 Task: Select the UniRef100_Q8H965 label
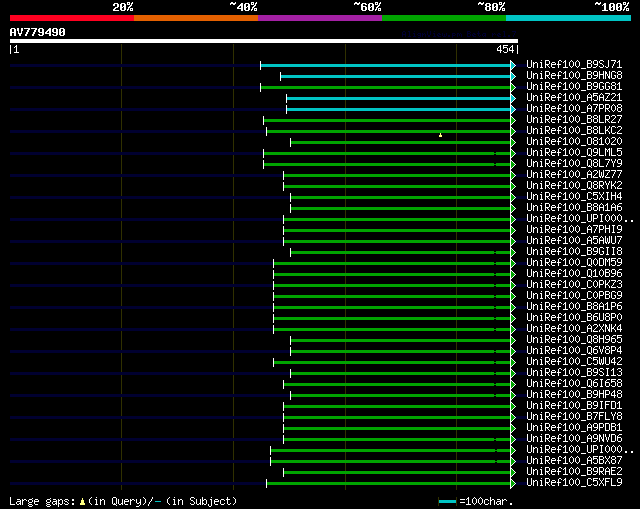tap(574, 340)
